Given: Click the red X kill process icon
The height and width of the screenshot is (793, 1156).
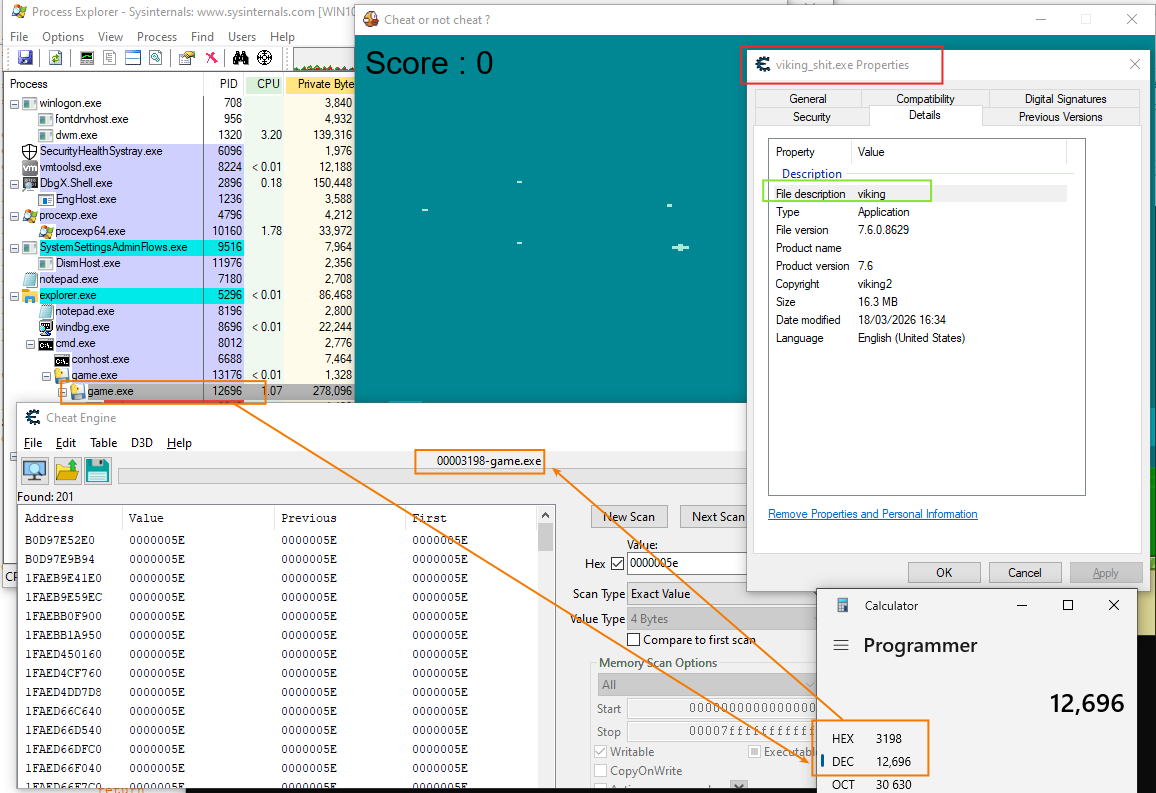Looking at the screenshot, I should coord(211,58).
